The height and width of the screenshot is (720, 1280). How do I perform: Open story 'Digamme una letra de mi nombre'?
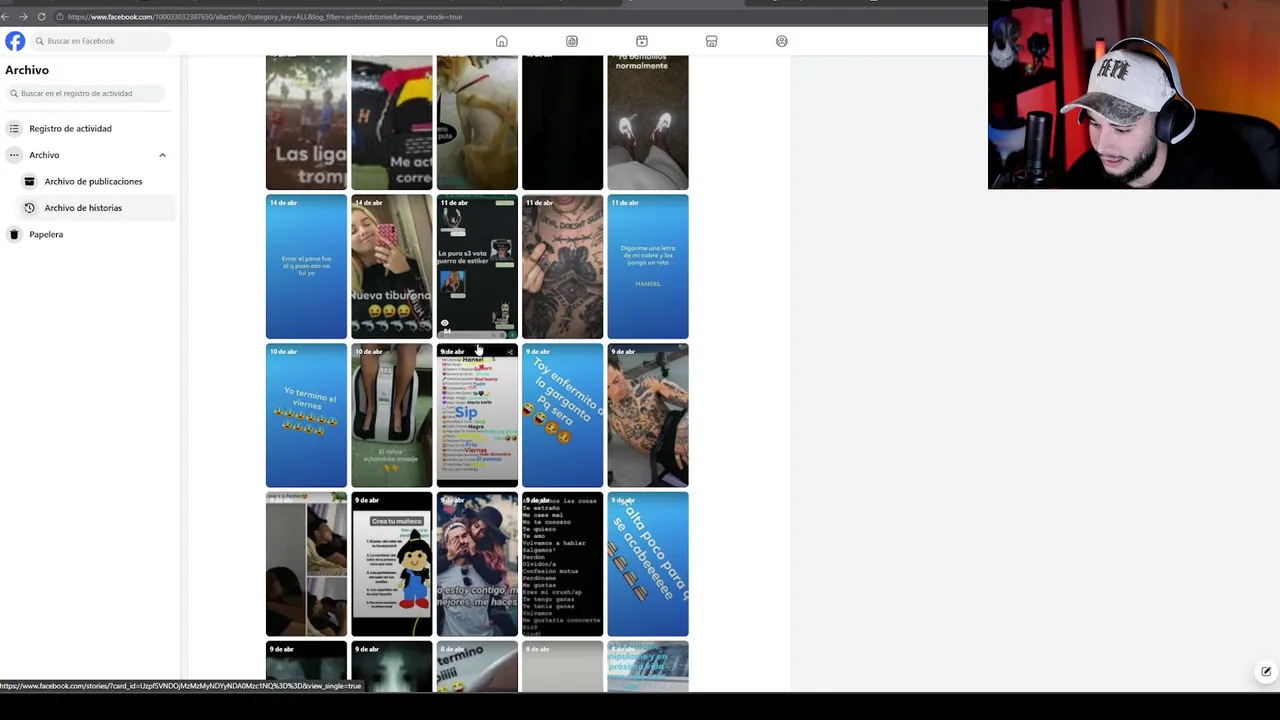pos(648,267)
